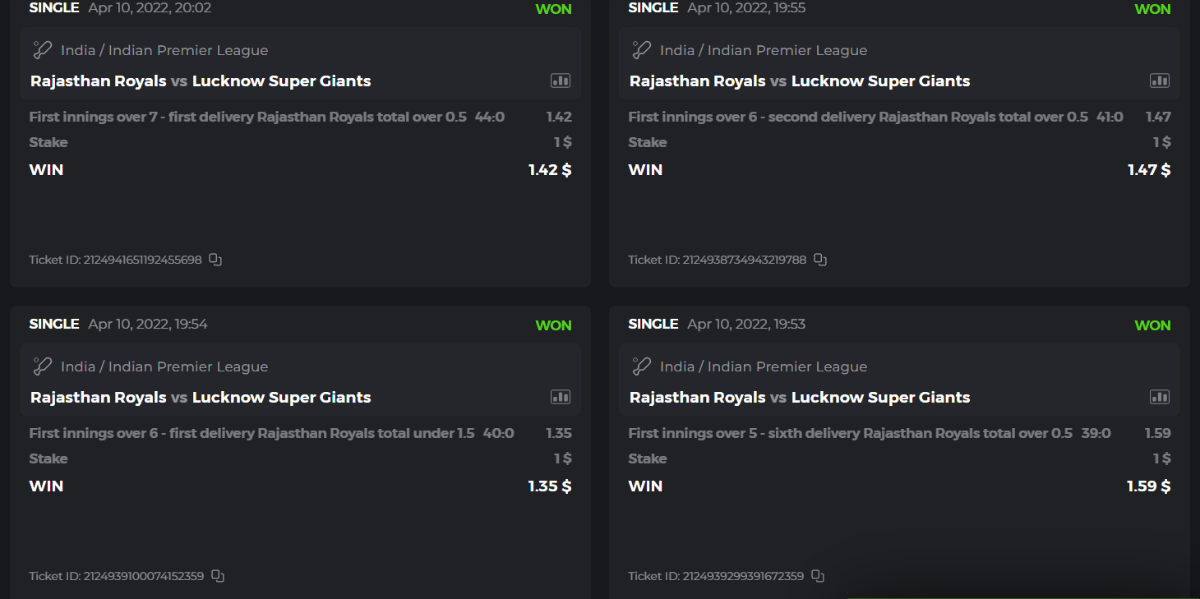The width and height of the screenshot is (1200, 599).
Task: Open match statistics icon on 20:02 bet
Action: click(x=560, y=81)
